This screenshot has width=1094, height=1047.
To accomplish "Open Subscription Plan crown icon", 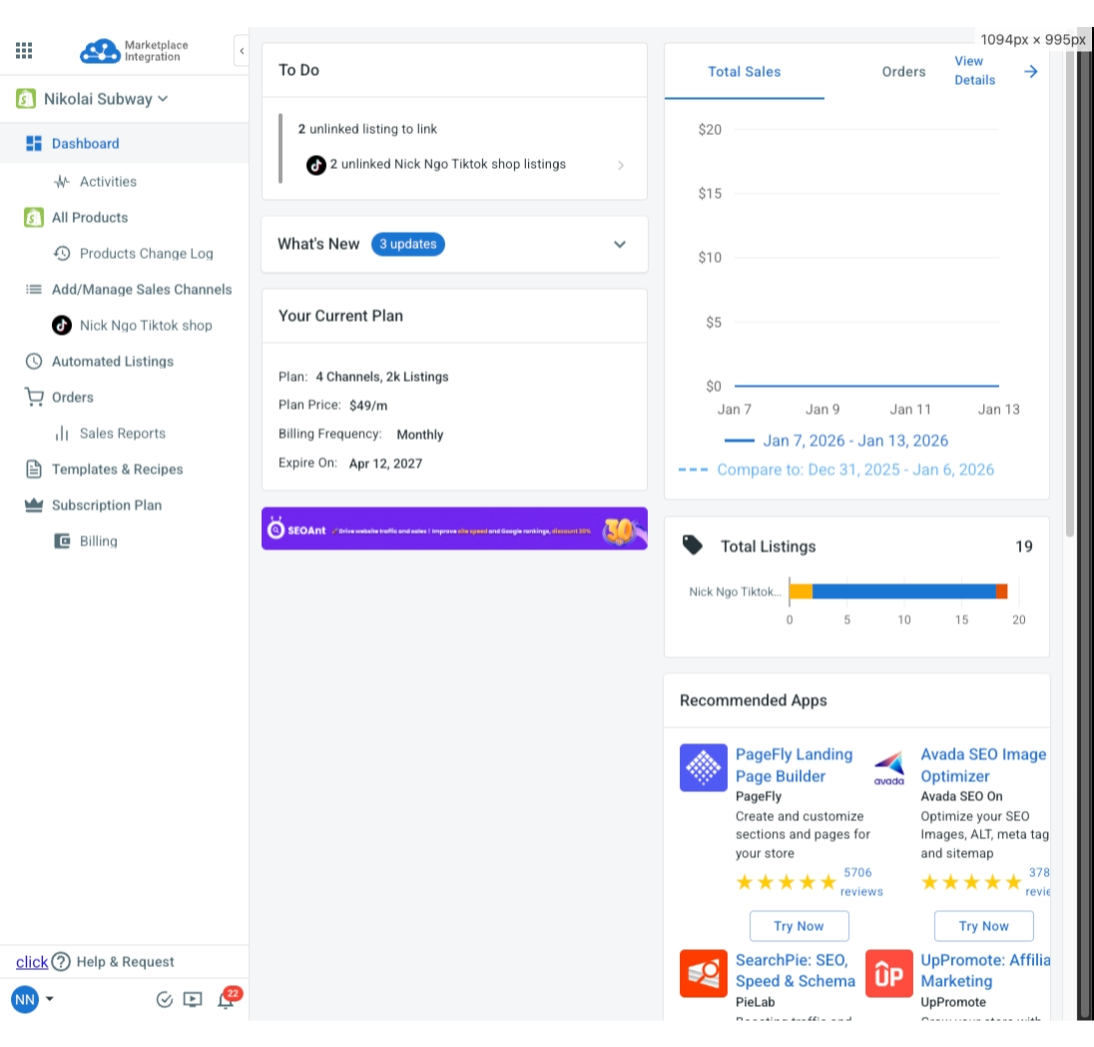I will [x=34, y=505].
